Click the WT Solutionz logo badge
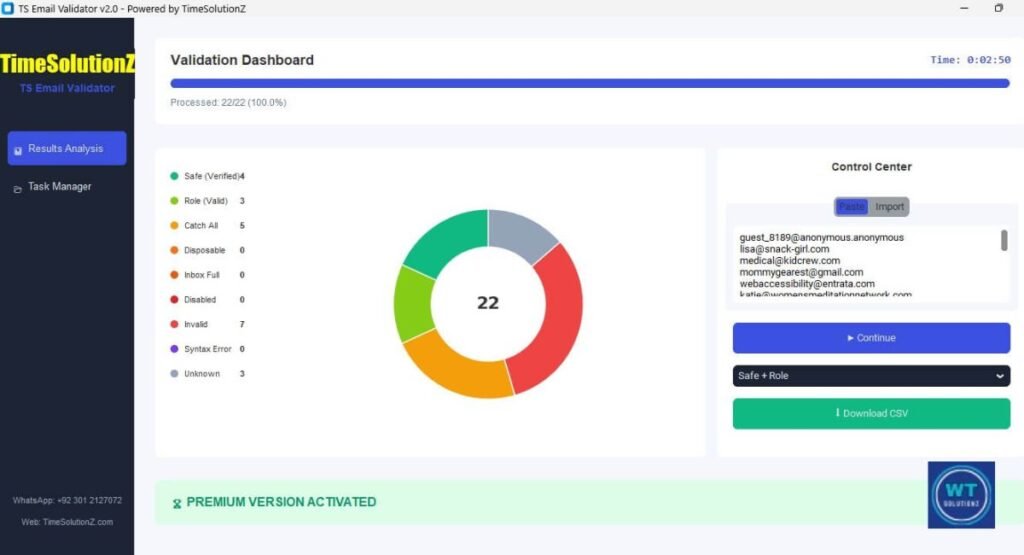The height and width of the screenshot is (555, 1024). [x=961, y=495]
